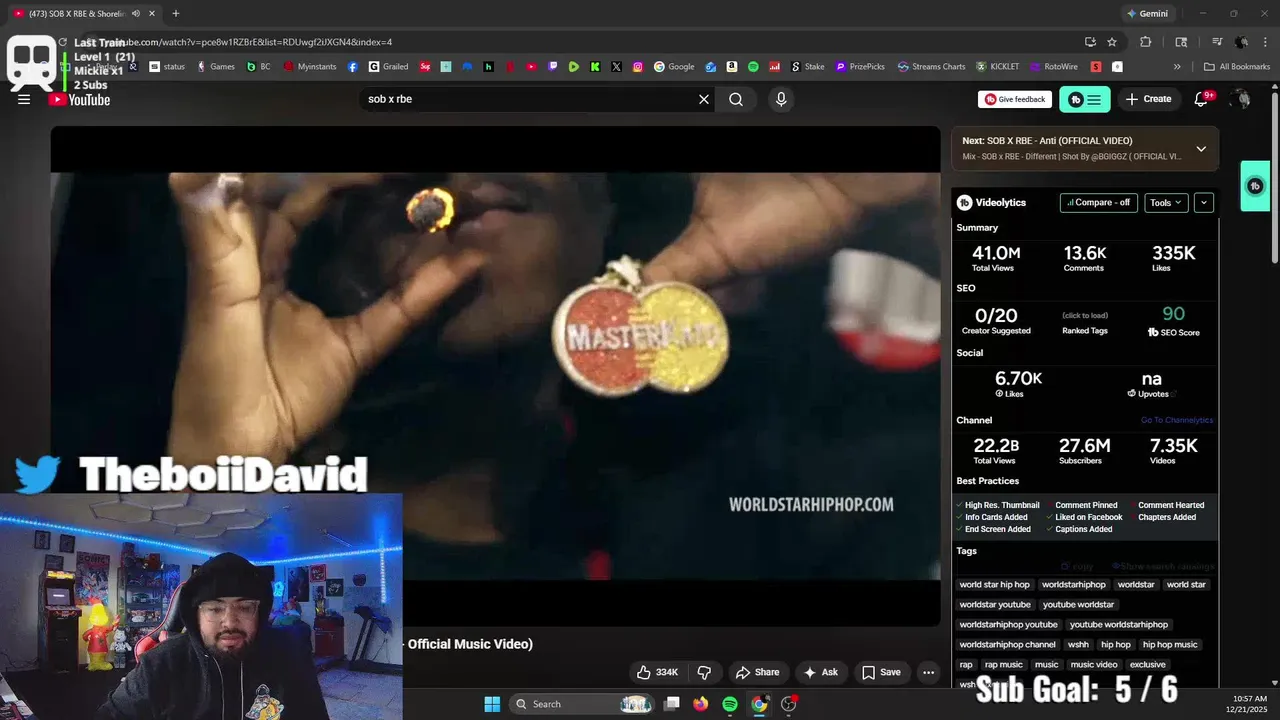Open a new browser tab
This screenshot has height=720, width=1280.
coord(175,13)
